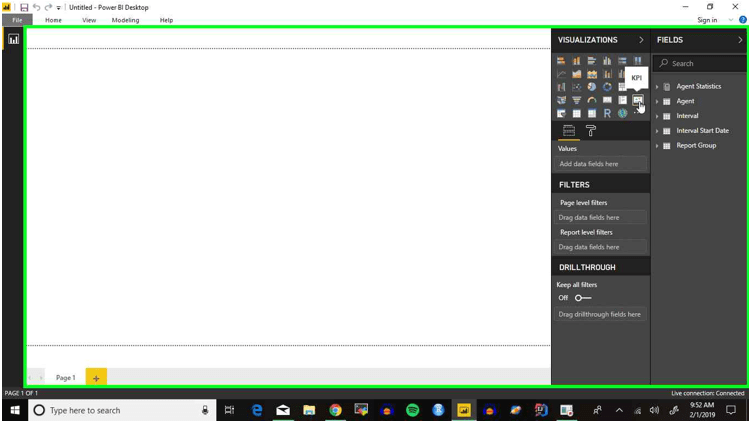Expand the Agent table arrow

pos(657,101)
